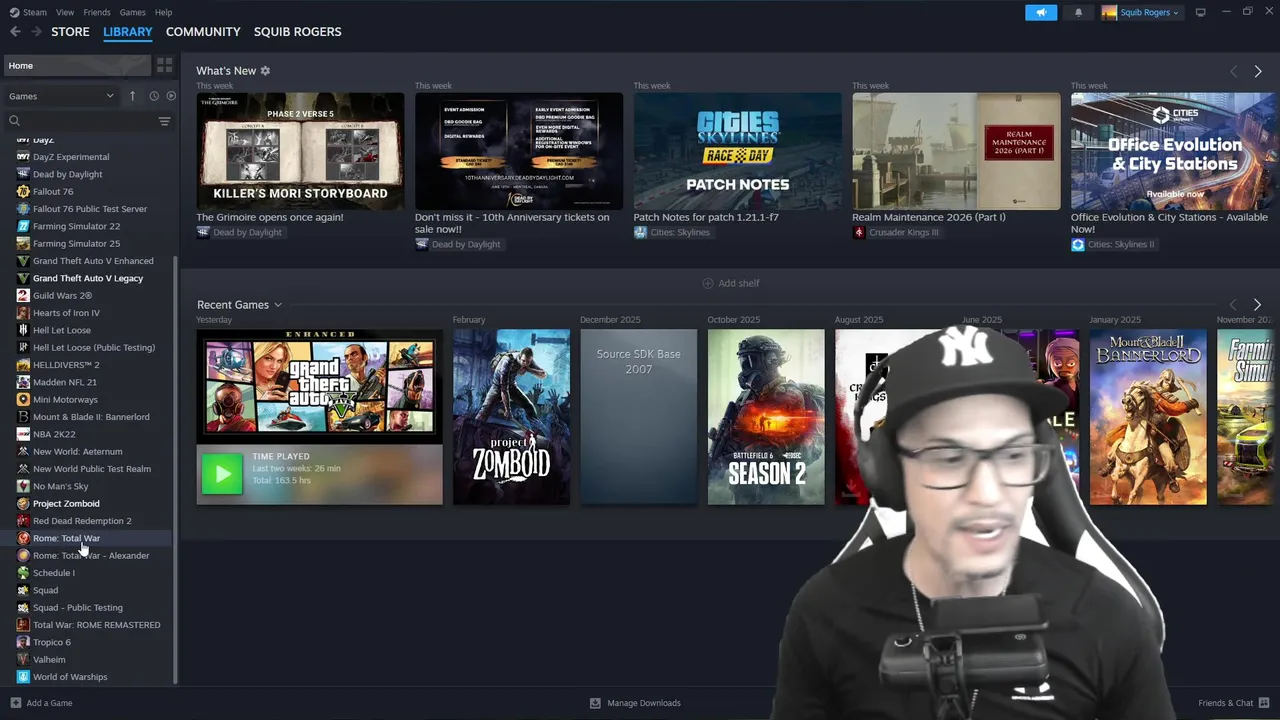Open Friends & Chat link
Viewport: 1280px width, 720px height.
tap(1225, 703)
